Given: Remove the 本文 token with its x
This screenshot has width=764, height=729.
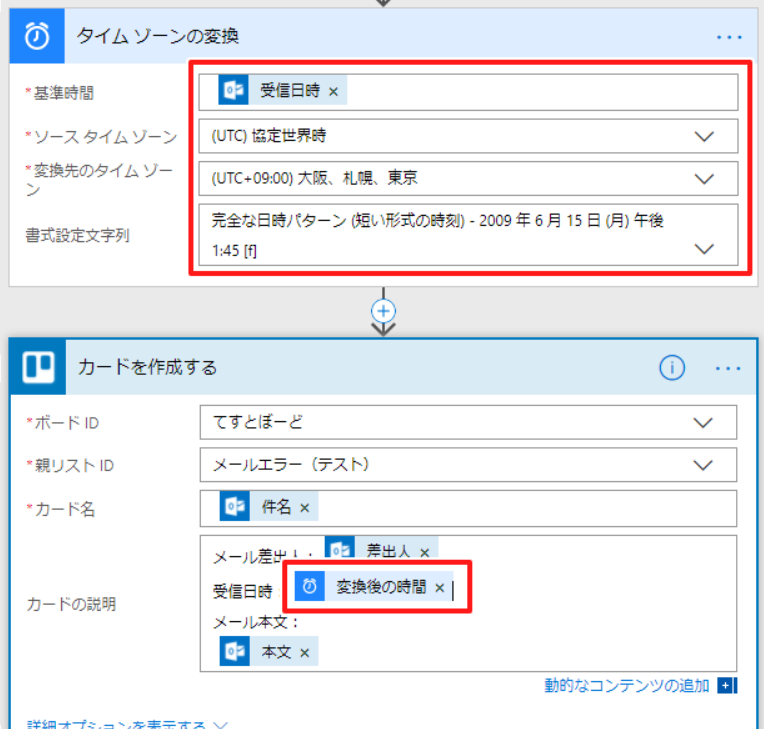Looking at the screenshot, I should (305, 653).
